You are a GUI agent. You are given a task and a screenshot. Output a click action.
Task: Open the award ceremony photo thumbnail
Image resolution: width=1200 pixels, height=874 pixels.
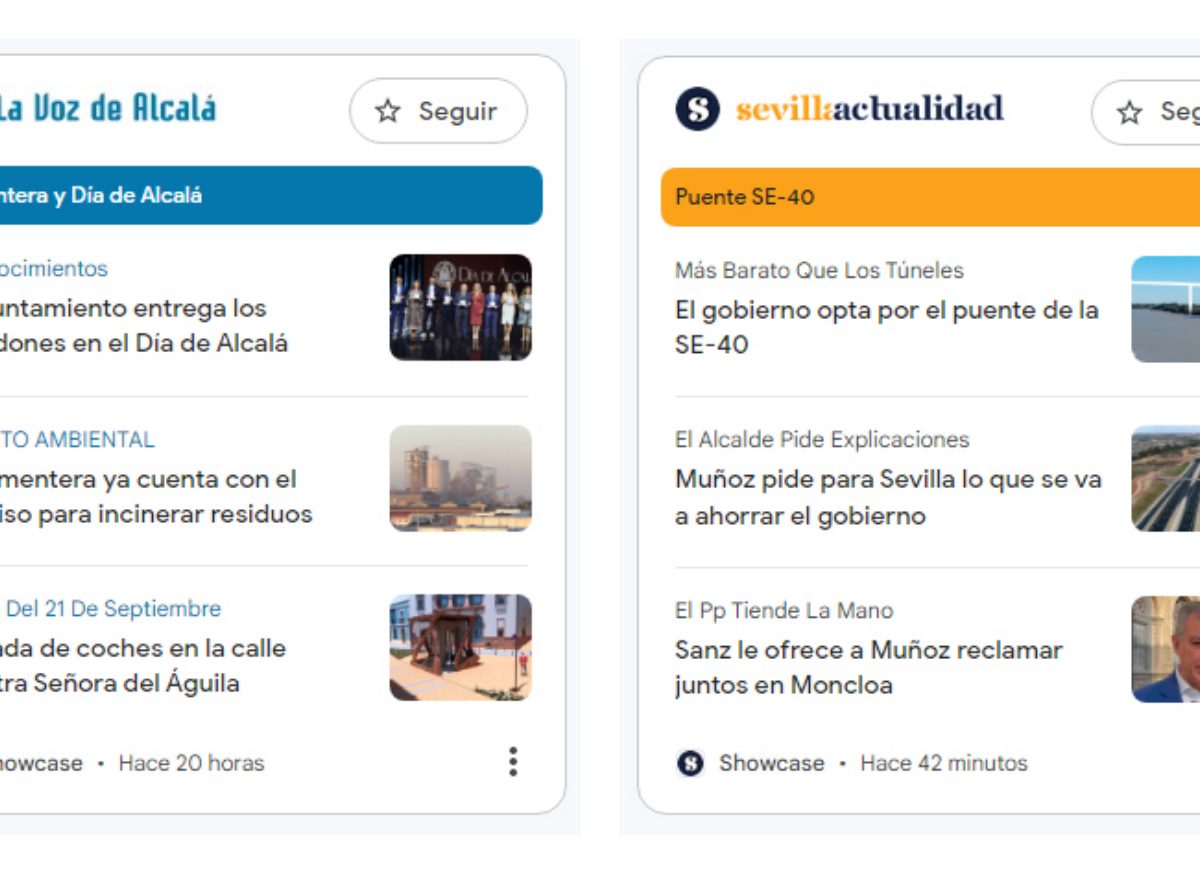[x=460, y=307]
